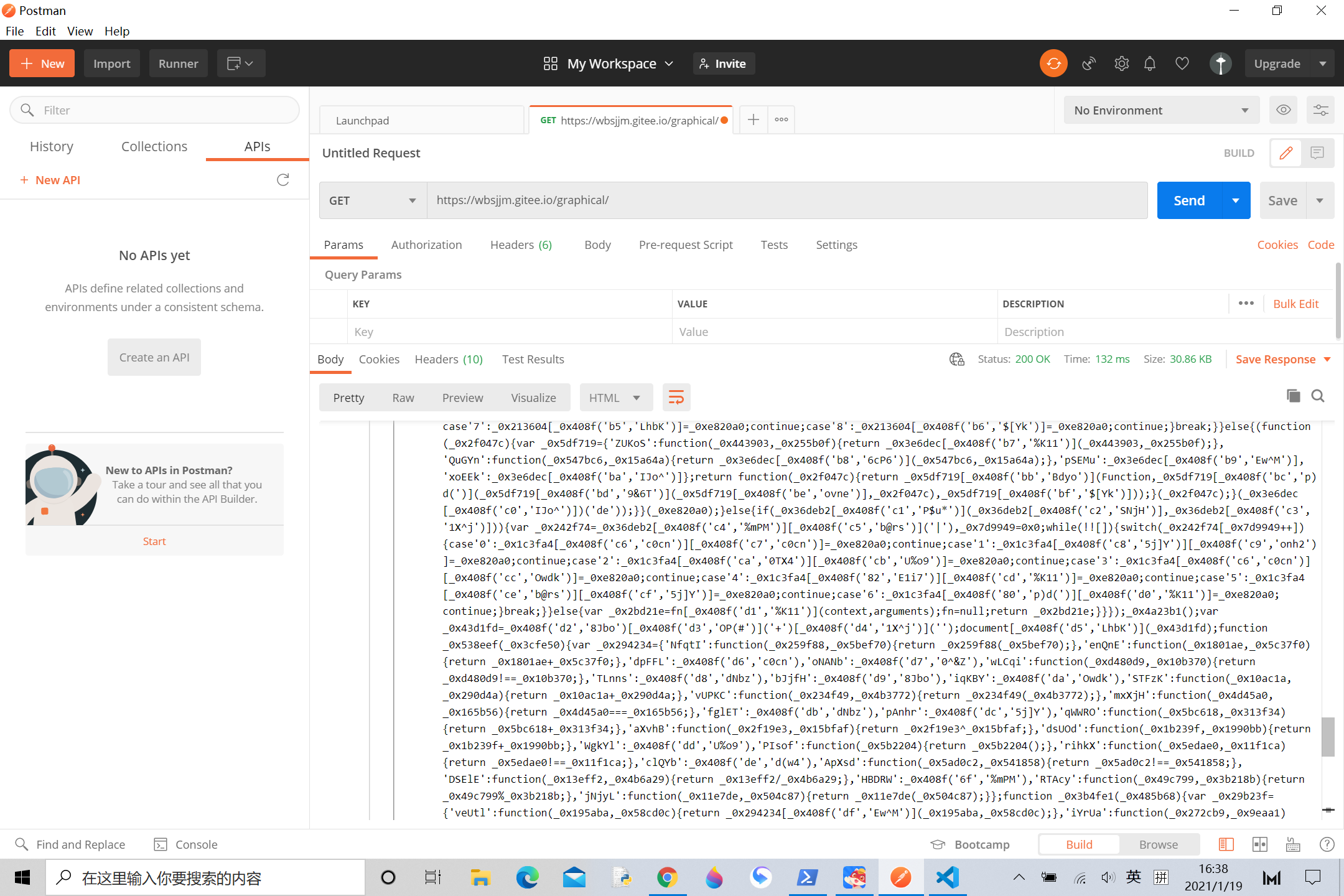Image resolution: width=1344 pixels, height=896 pixels.
Task: Toggle two pane view icon
Action: (1260, 844)
